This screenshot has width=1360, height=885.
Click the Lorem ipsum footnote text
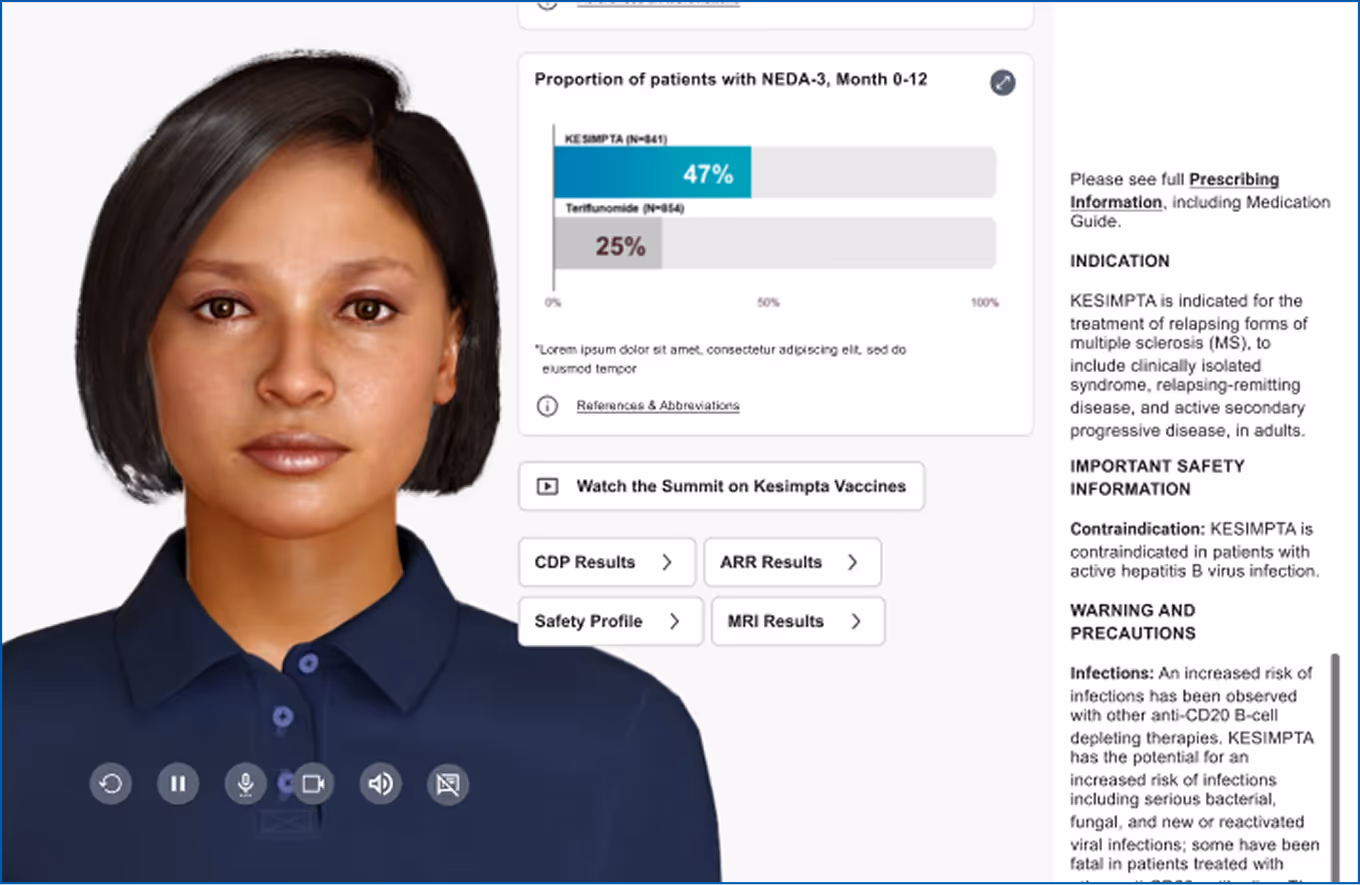pyautogui.click(x=721, y=359)
